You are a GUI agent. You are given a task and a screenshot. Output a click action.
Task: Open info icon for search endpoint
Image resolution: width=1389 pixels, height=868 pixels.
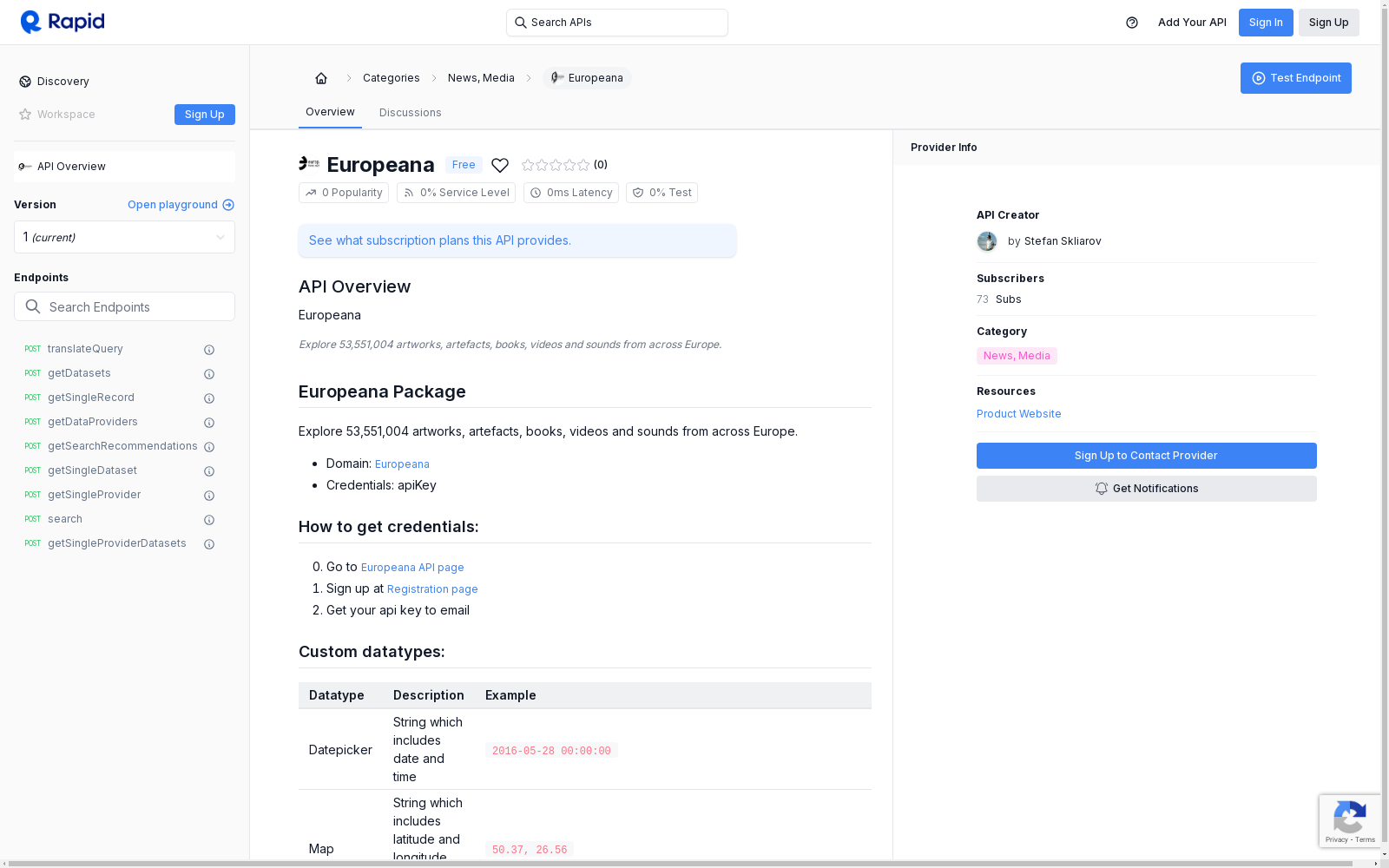(x=209, y=520)
